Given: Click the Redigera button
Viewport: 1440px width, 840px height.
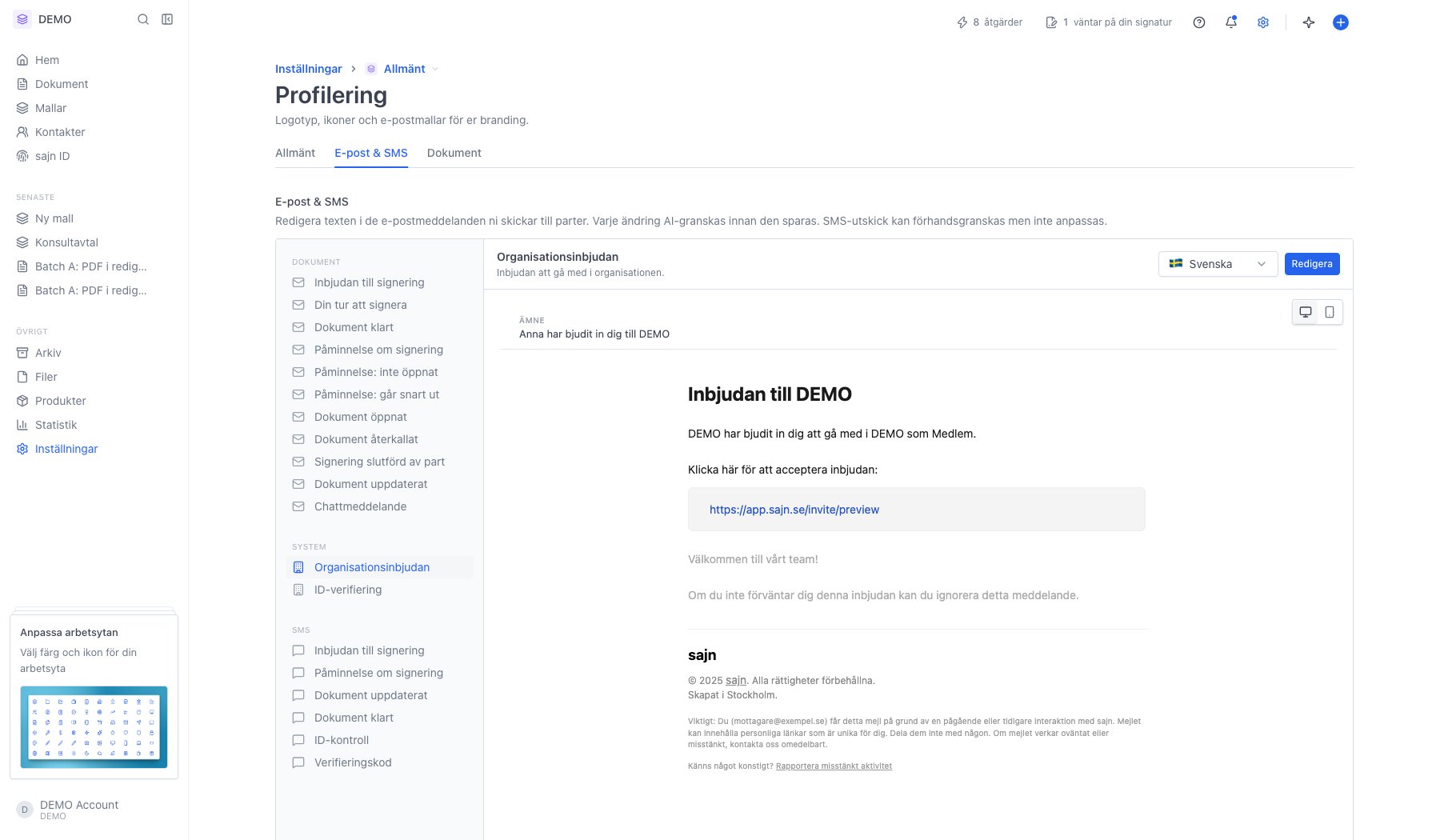Looking at the screenshot, I should [x=1312, y=264].
